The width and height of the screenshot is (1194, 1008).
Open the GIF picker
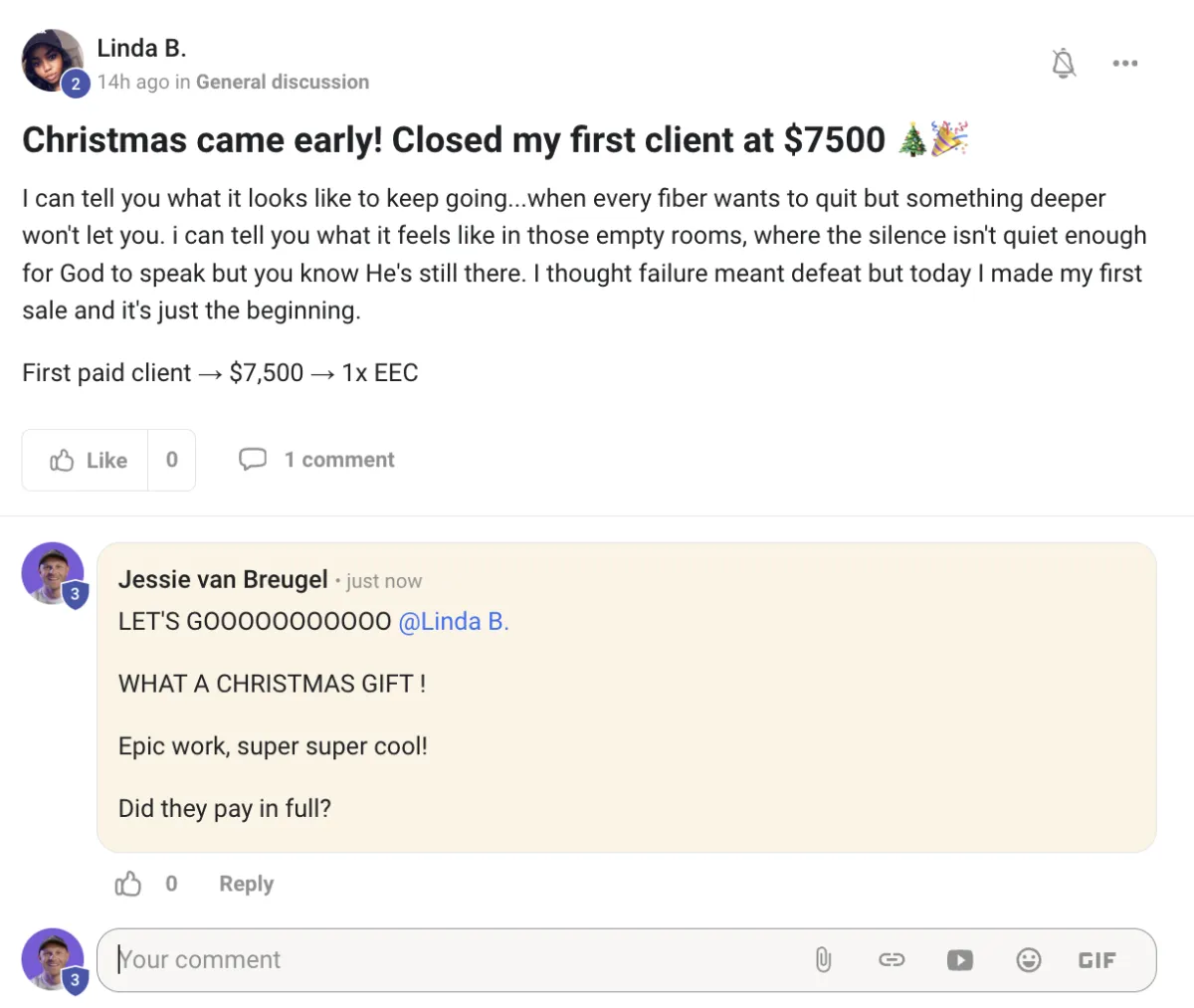tap(1097, 960)
